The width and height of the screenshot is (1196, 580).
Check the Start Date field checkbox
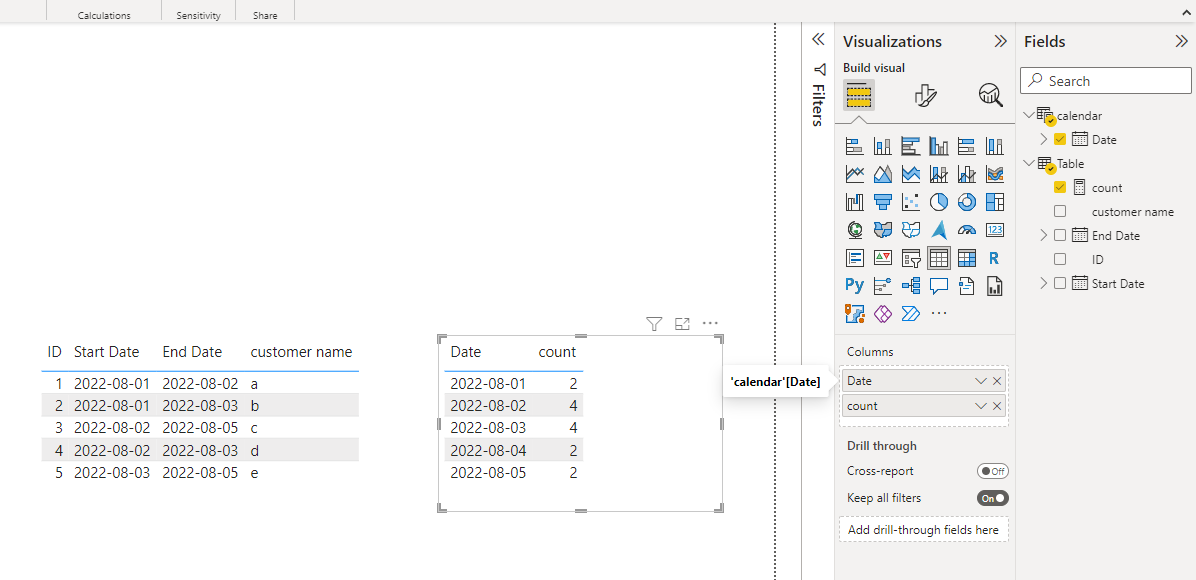tap(1059, 283)
